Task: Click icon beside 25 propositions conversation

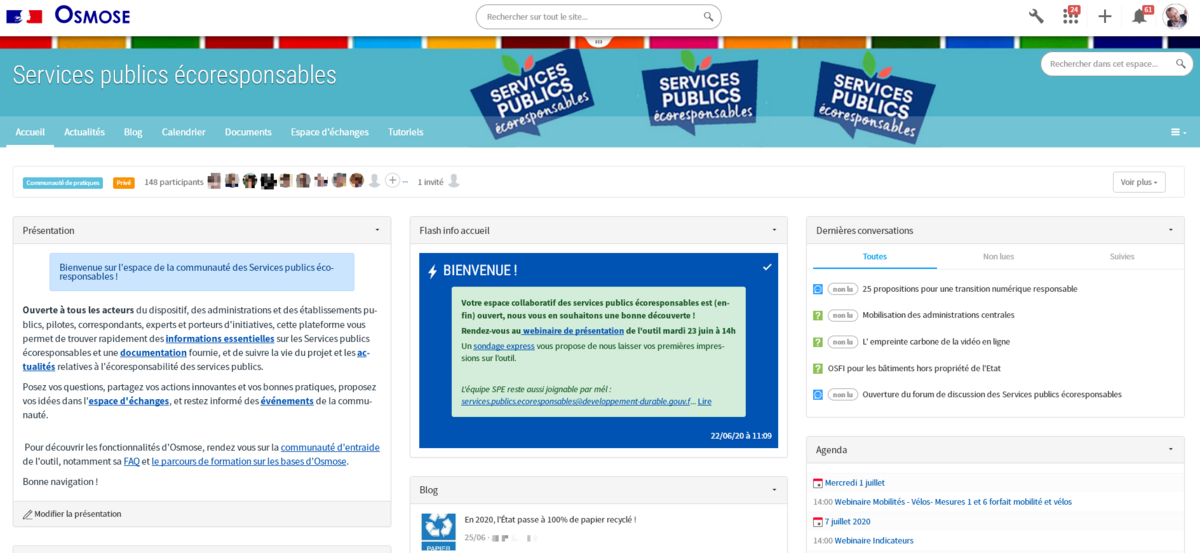Action: (818, 289)
